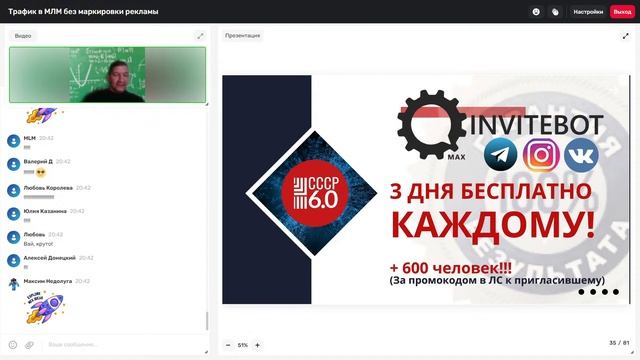The height and width of the screenshot is (360, 640).
Task: Click the slide counter 35 / 81
Action: coord(619,343)
